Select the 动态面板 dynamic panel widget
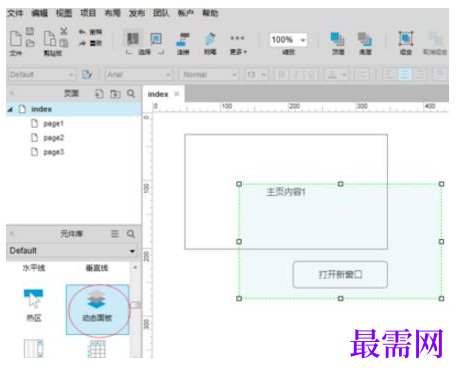This screenshot has width=462, height=375. (x=97, y=309)
